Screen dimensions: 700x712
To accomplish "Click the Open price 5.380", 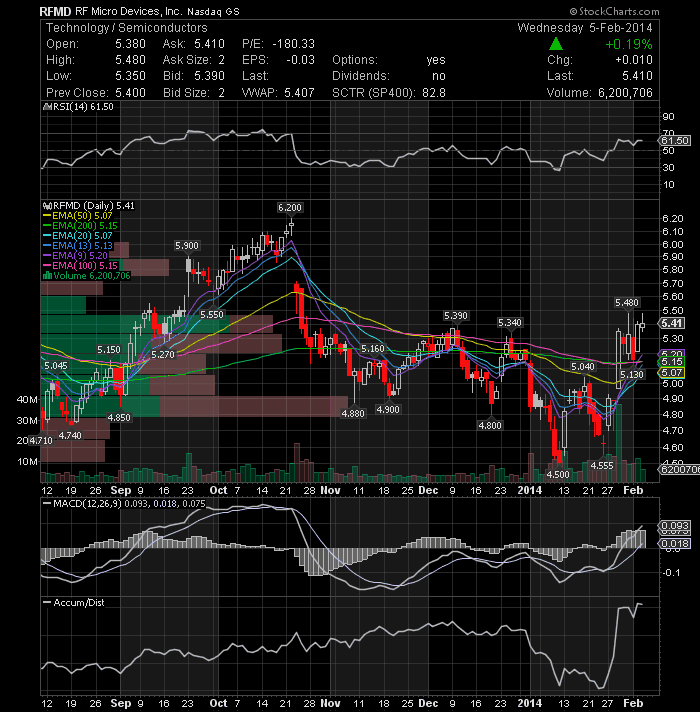I will click(x=130, y=44).
